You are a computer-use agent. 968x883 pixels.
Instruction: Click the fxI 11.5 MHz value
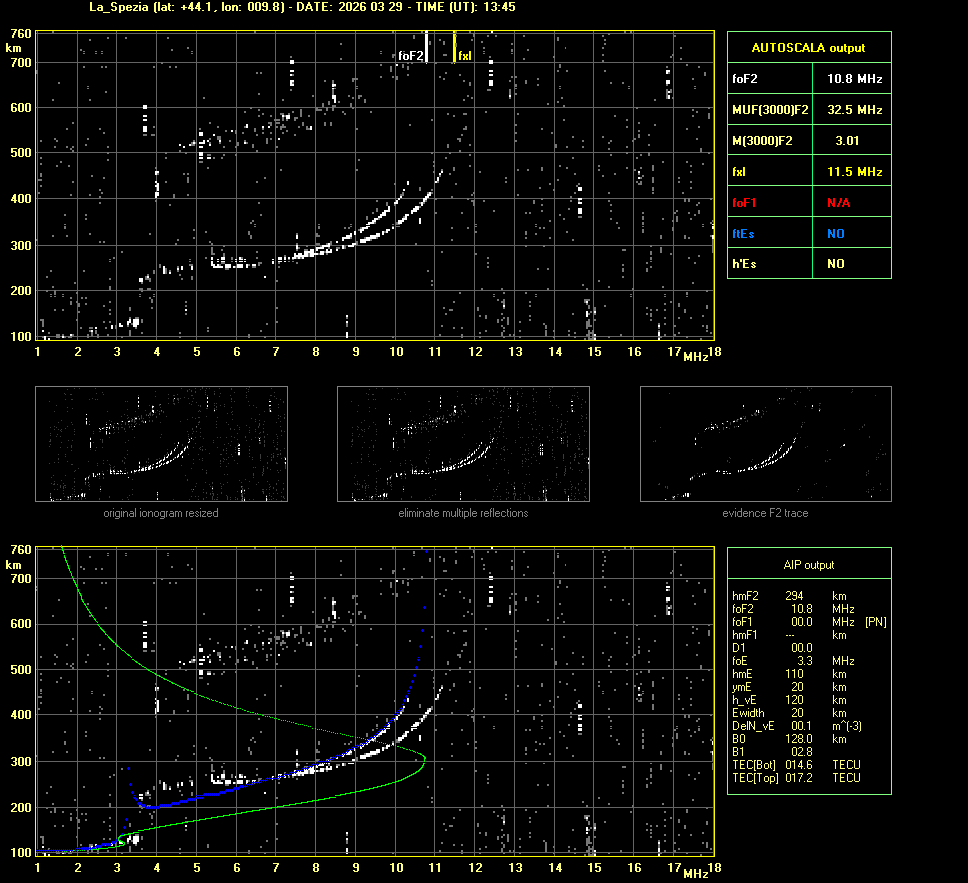pos(854,172)
